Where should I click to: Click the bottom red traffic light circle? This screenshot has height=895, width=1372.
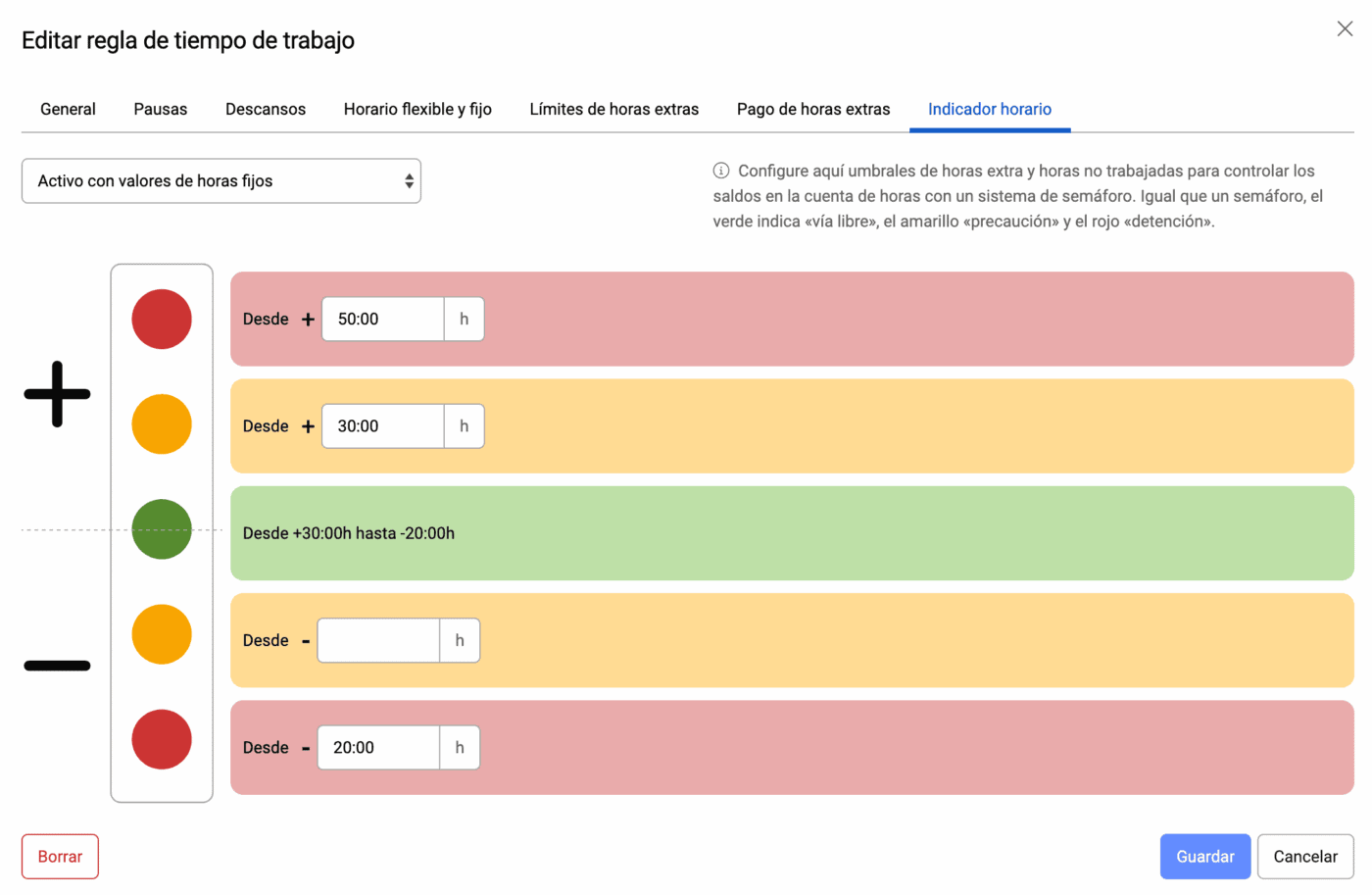(162, 739)
